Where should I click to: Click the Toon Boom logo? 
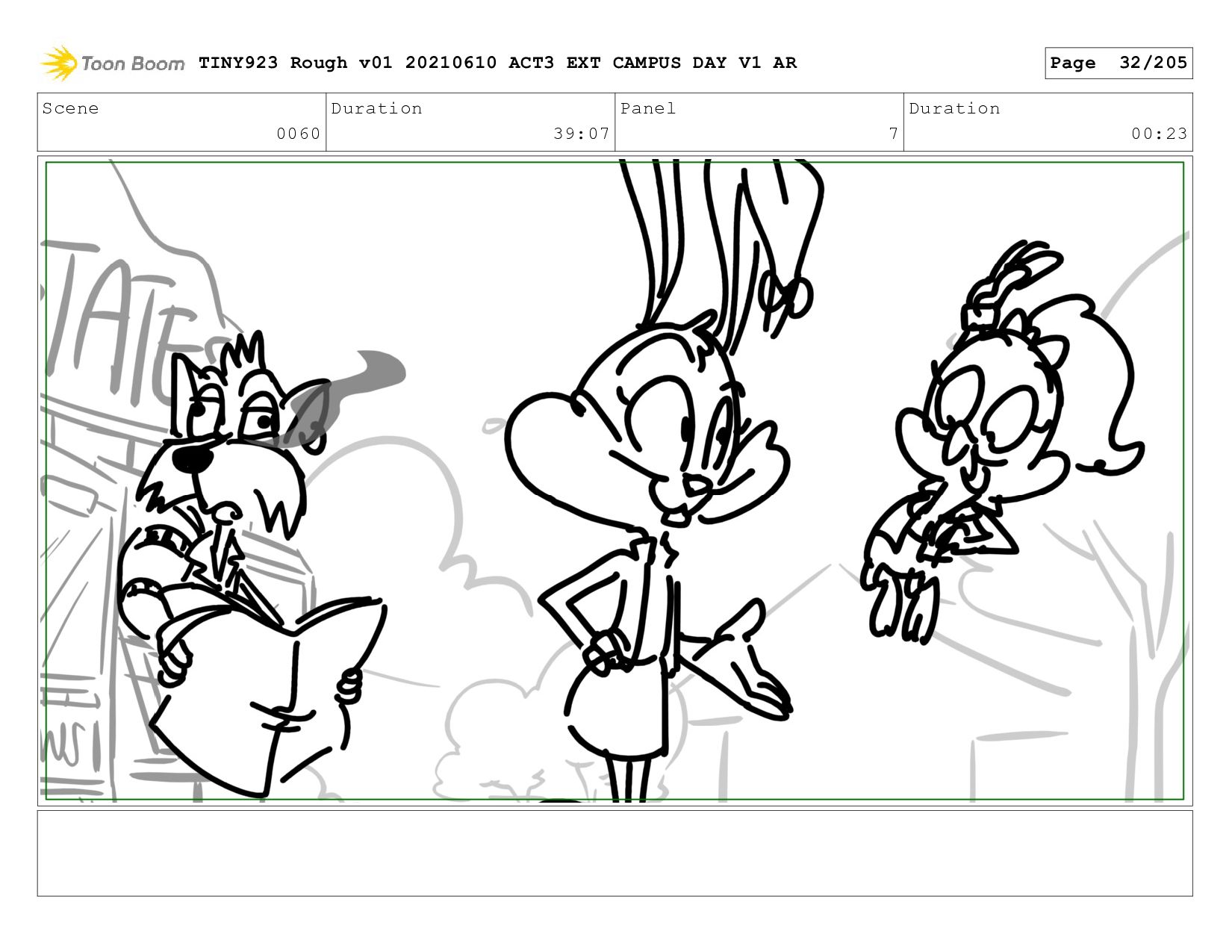(x=112, y=63)
